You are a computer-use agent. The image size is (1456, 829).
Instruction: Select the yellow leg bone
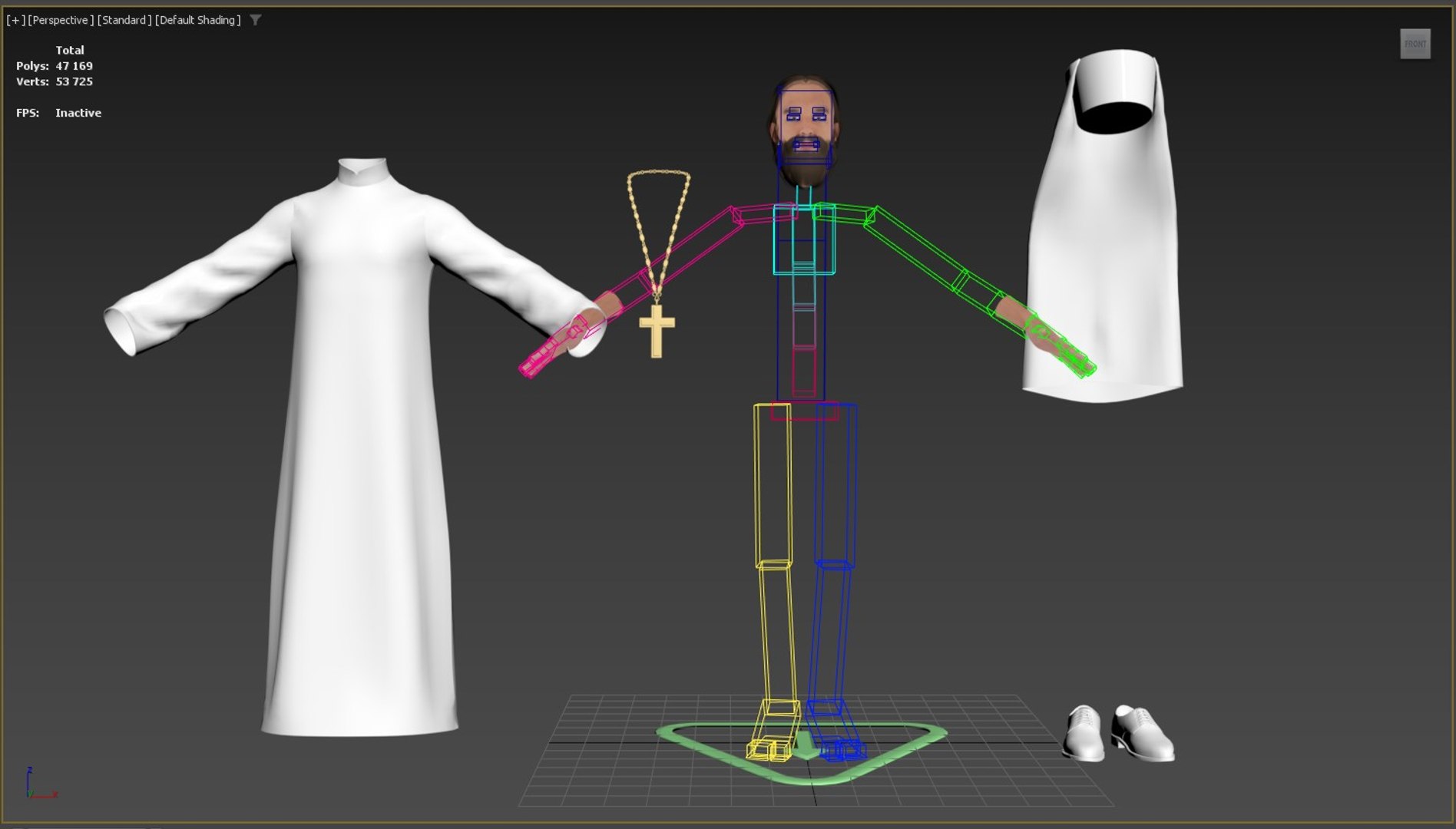[x=773, y=485]
